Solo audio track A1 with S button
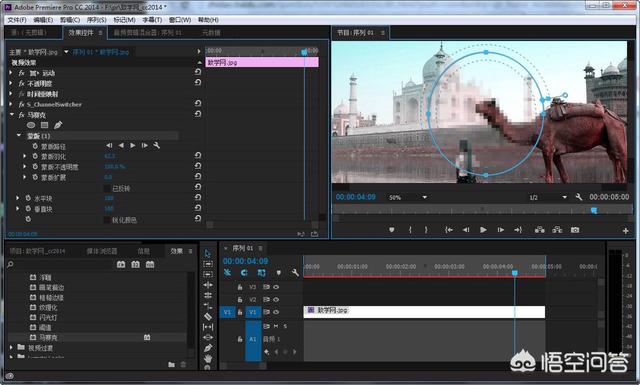 (285, 326)
